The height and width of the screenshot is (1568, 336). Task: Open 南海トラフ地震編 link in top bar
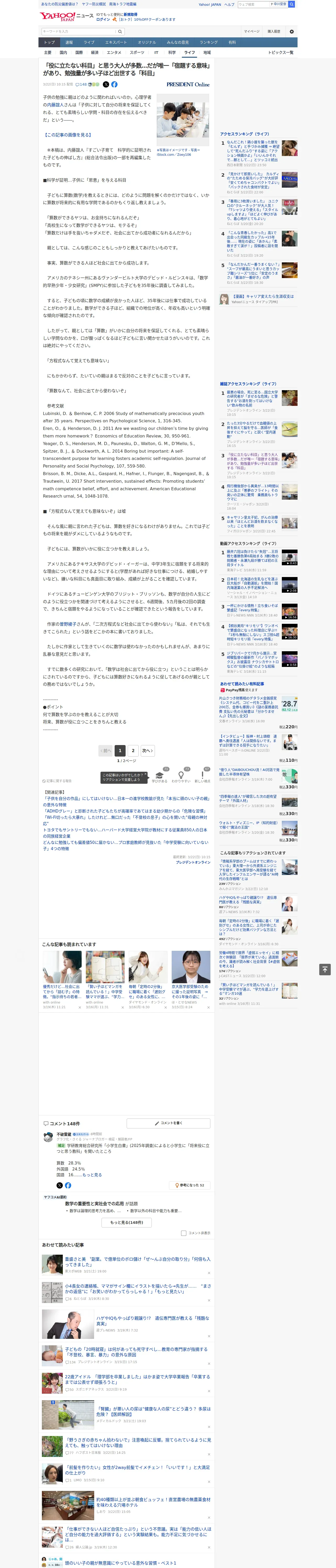pyautogui.click(x=122, y=4)
